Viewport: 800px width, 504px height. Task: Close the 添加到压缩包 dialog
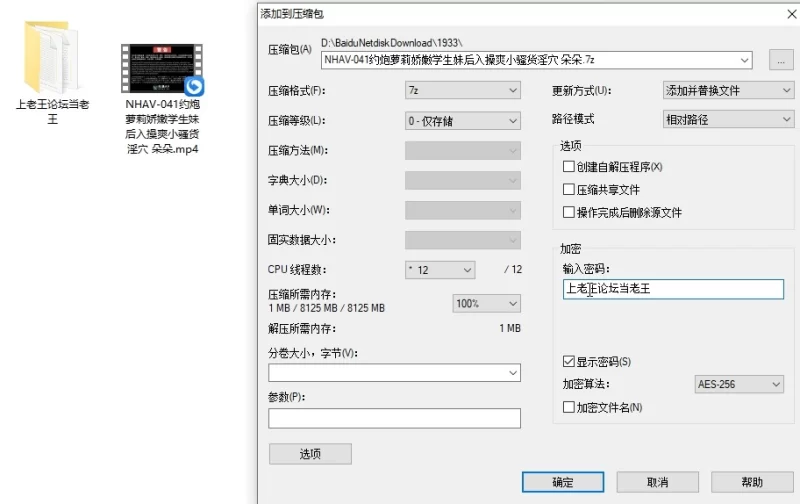[x=791, y=14]
